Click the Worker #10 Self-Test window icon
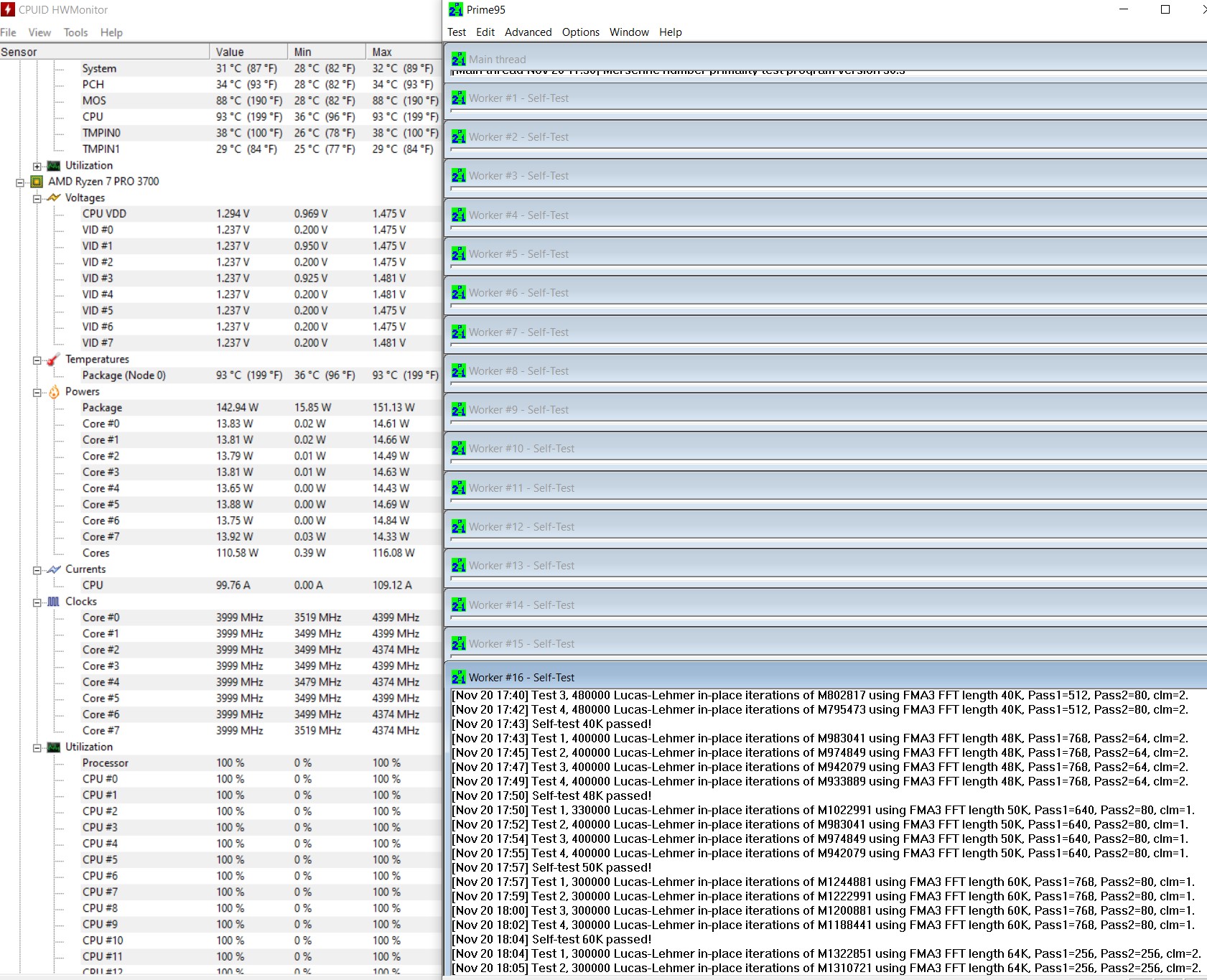 [x=459, y=448]
